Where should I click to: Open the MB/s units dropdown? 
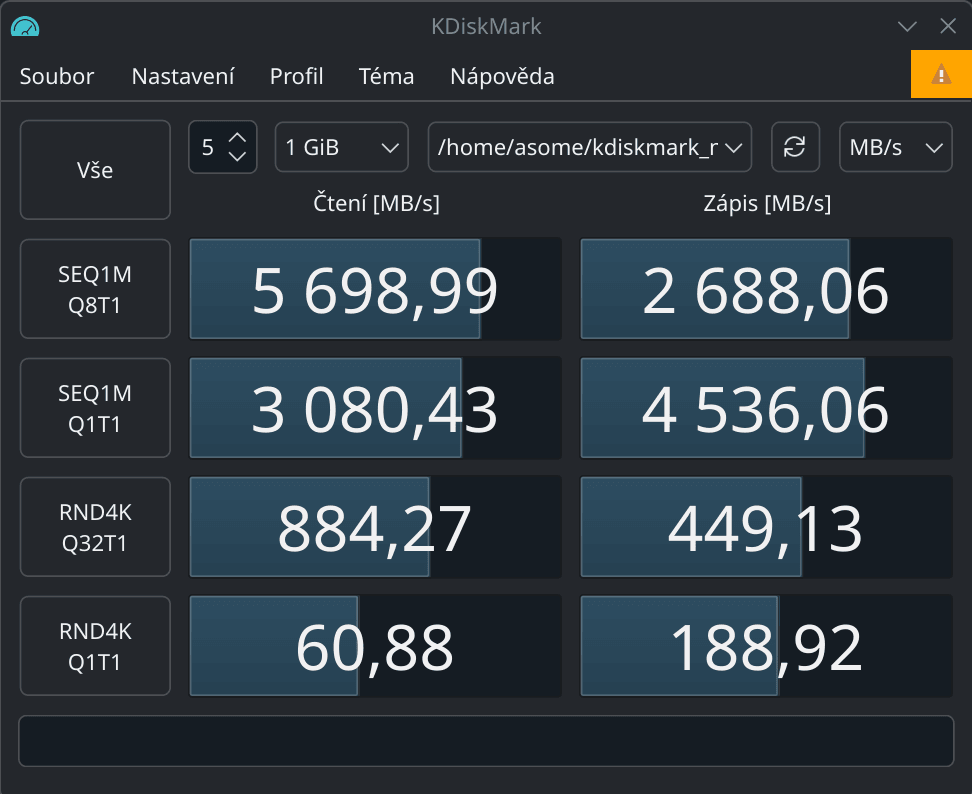pyautogui.click(x=896, y=147)
